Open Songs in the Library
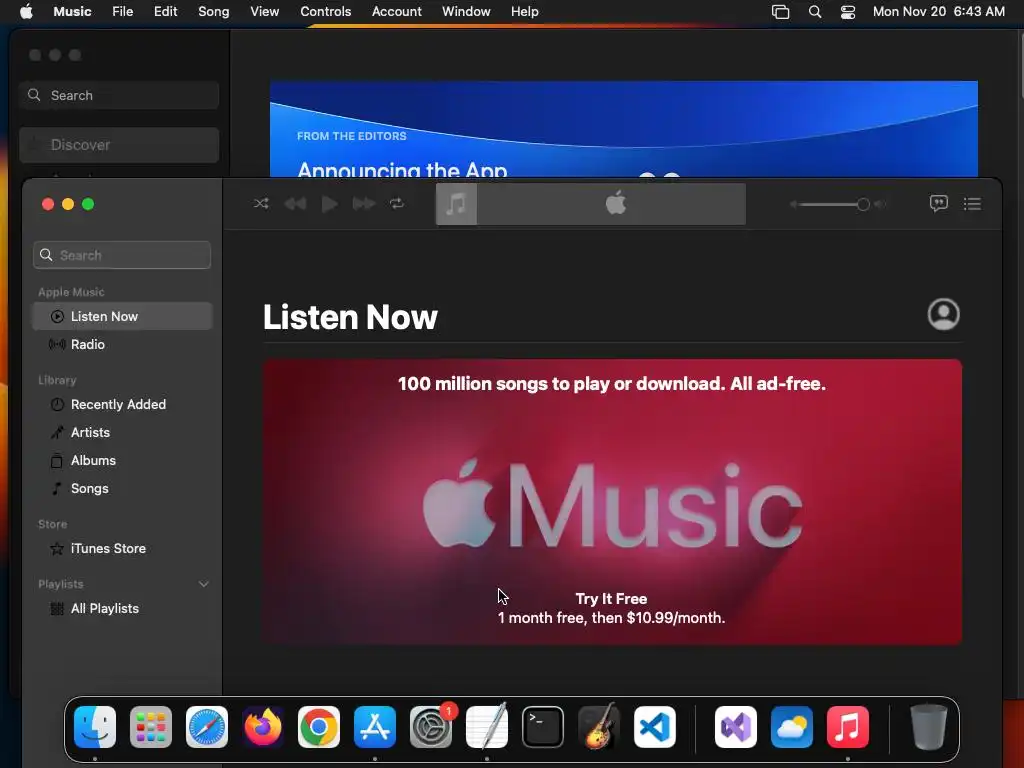Image resolution: width=1024 pixels, height=768 pixels. click(122, 488)
